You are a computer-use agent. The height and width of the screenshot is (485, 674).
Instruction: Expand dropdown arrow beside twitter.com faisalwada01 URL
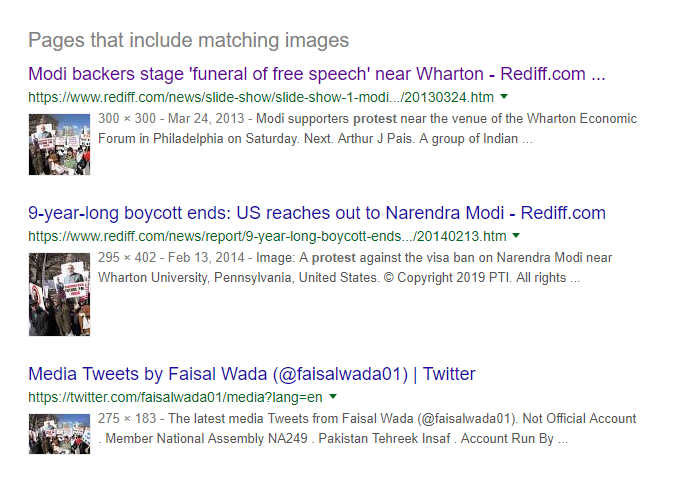(333, 396)
